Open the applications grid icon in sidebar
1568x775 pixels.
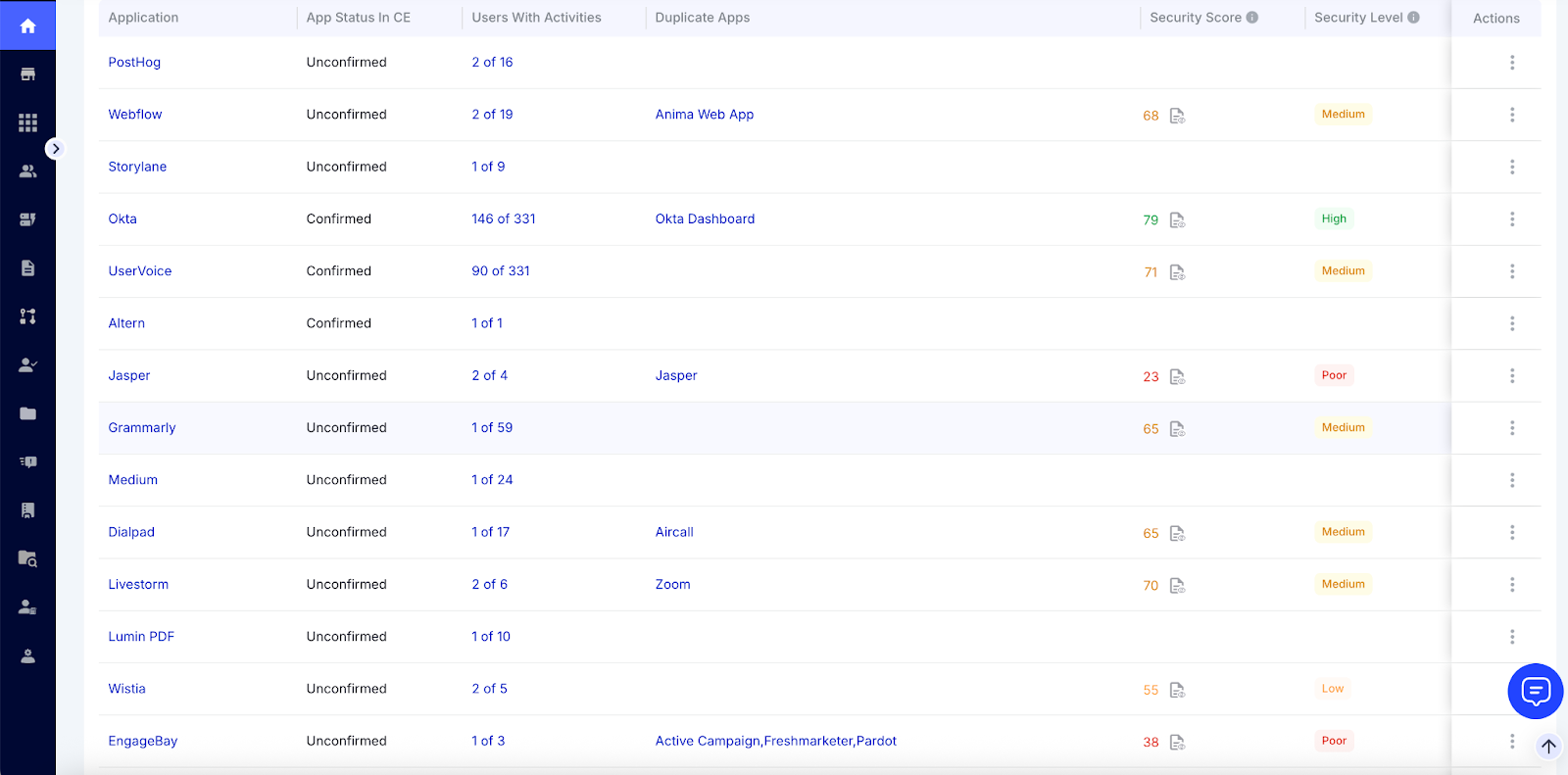click(x=27, y=122)
